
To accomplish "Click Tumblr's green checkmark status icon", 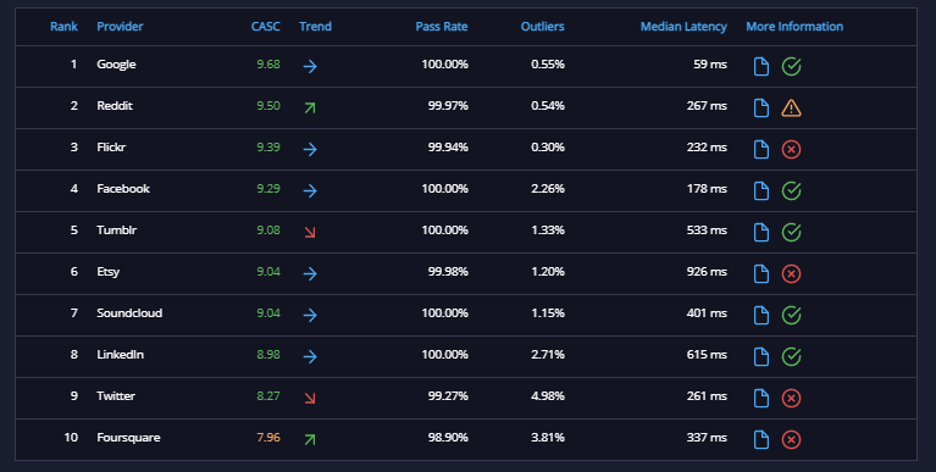I will 791,232.
